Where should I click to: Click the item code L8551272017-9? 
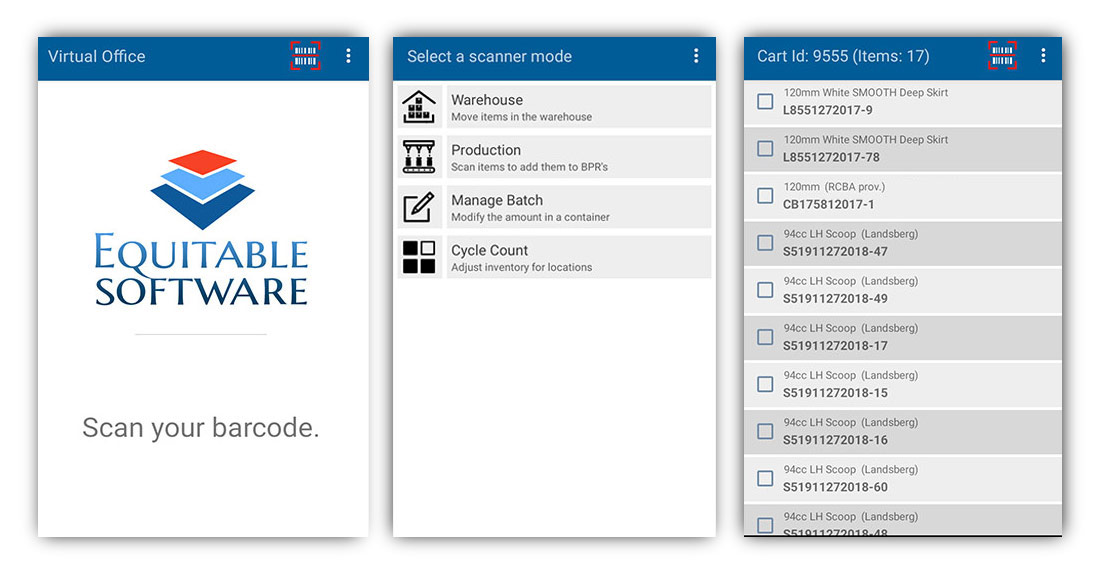coord(828,110)
